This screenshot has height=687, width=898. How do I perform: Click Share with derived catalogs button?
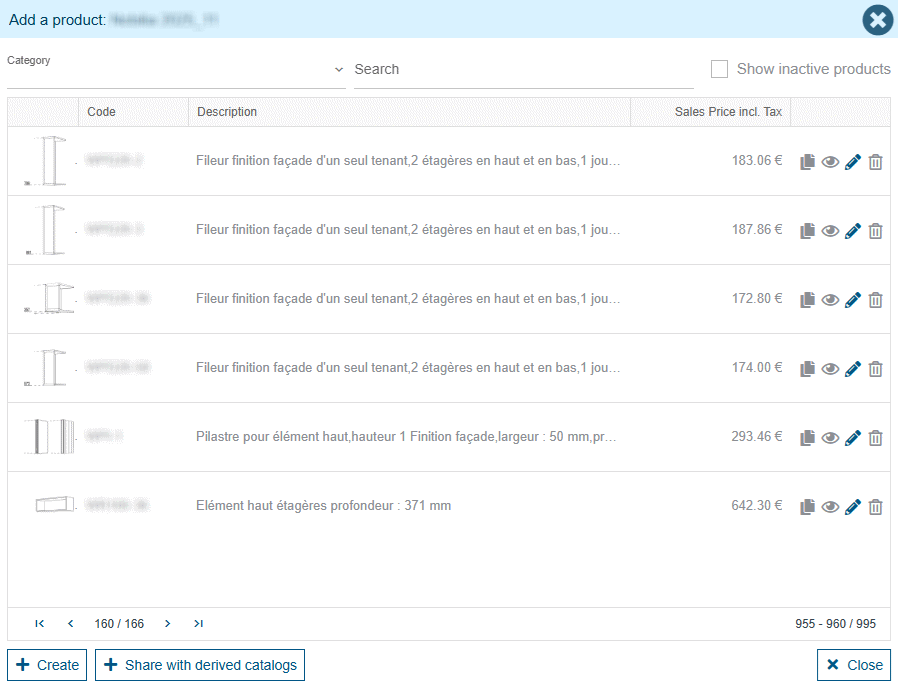coord(200,665)
